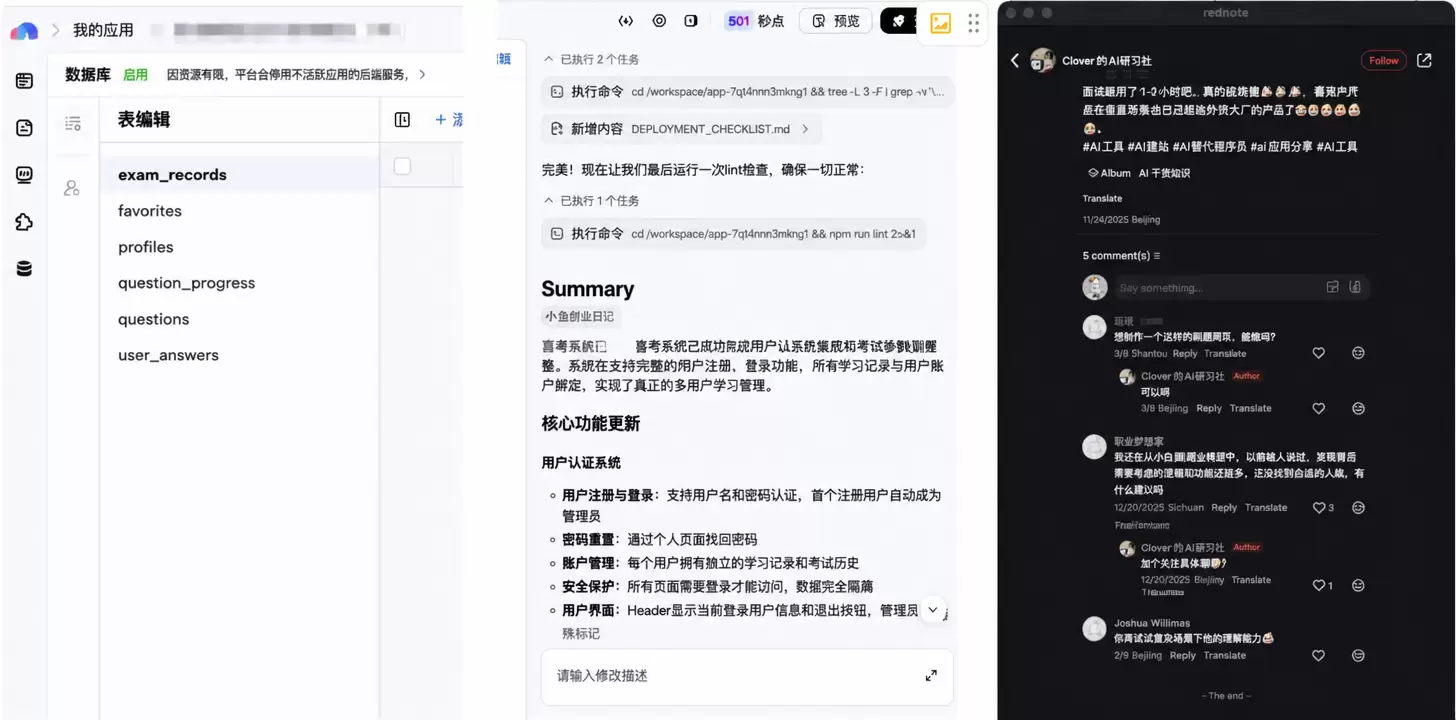Click the green 启用 status label

pos(135,74)
